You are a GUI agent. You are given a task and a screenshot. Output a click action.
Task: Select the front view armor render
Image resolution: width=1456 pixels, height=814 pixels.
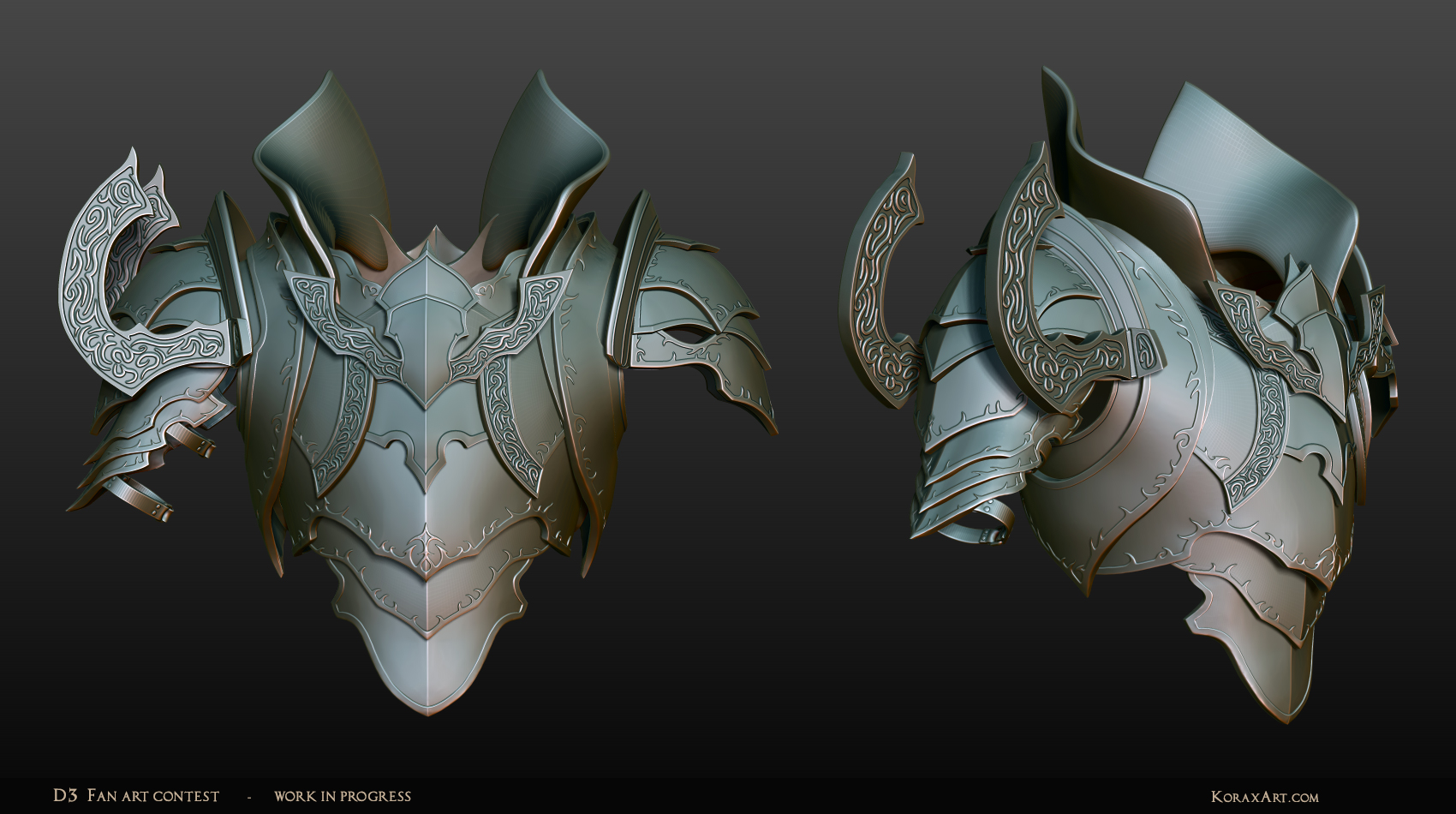click(420, 392)
